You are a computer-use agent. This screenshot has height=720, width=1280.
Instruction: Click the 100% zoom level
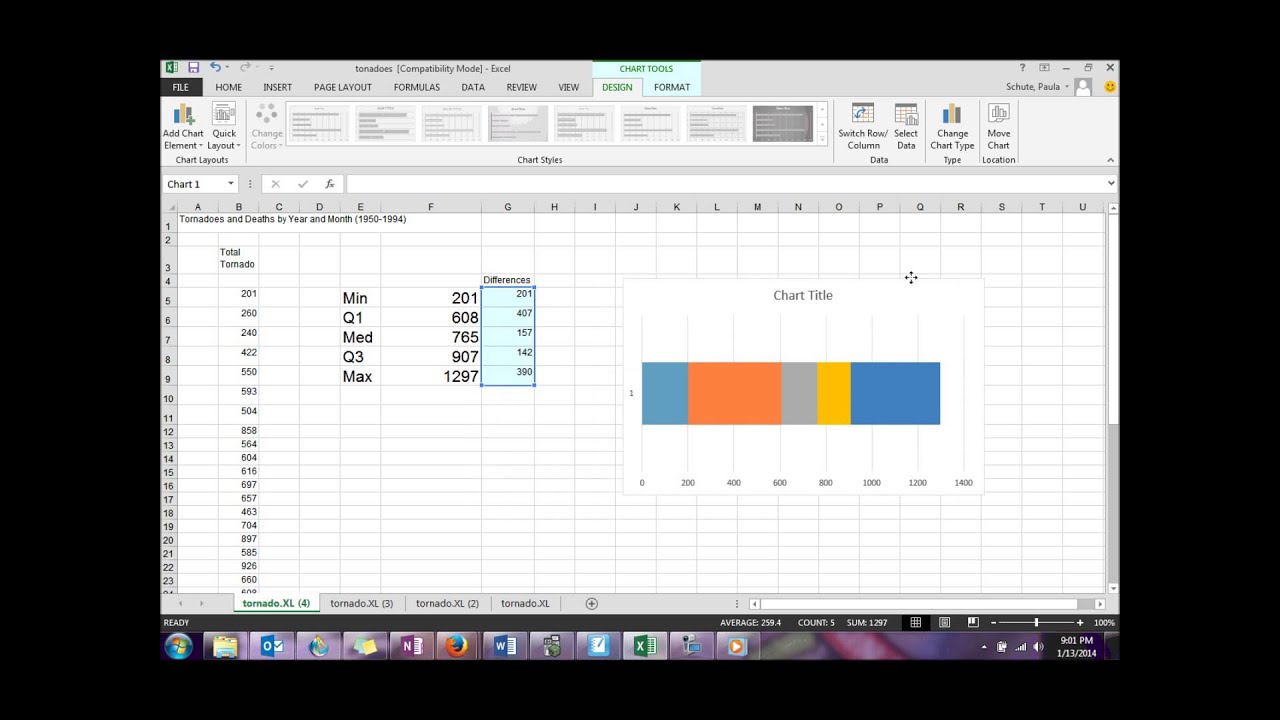pyautogui.click(x=1104, y=622)
